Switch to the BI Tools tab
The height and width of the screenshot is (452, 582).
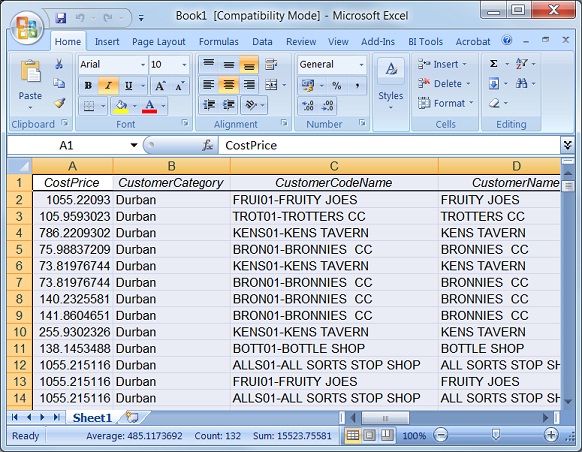pos(426,42)
